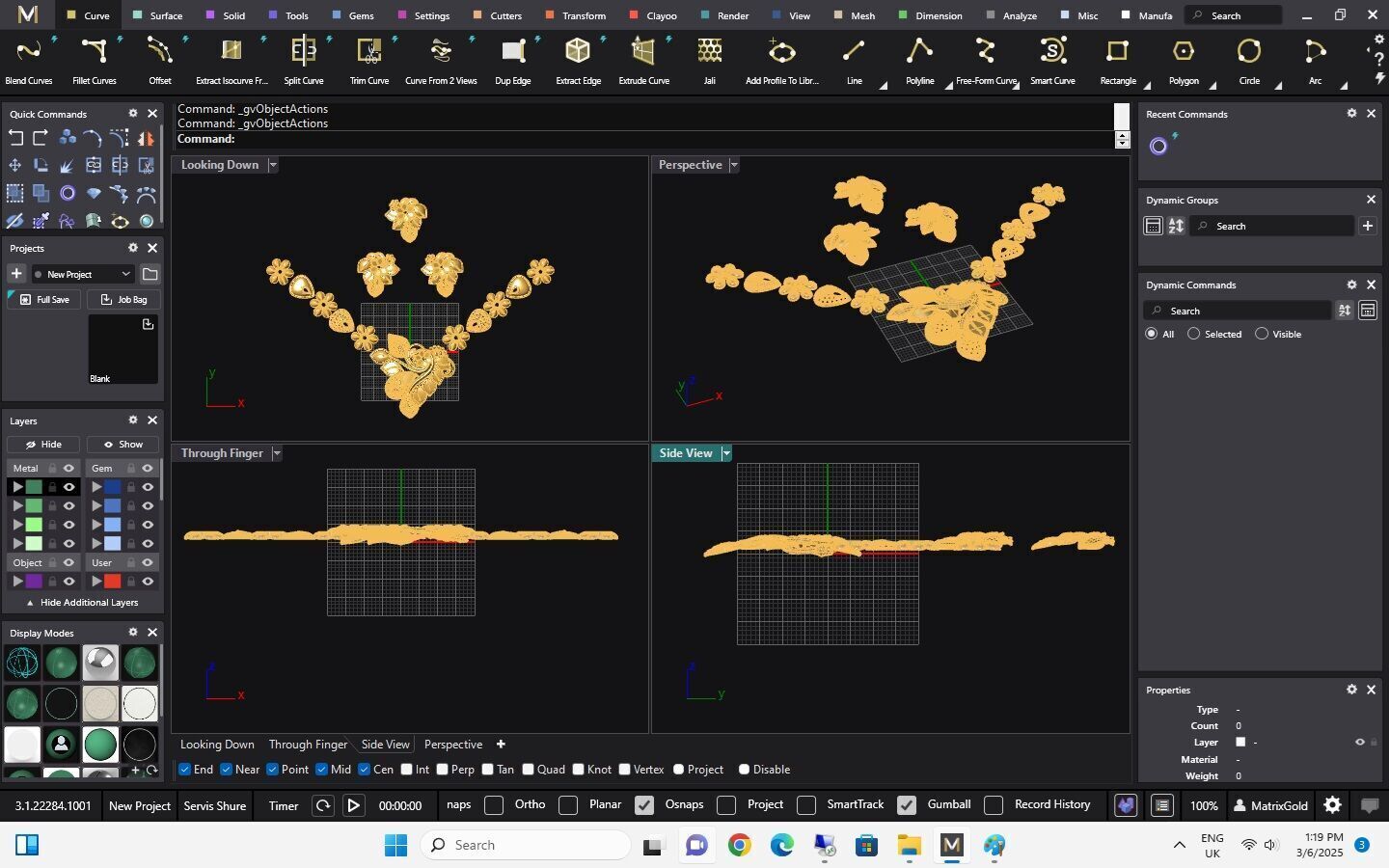1389x868 pixels.
Task: Select the Line drawing tool
Action: point(854,60)
